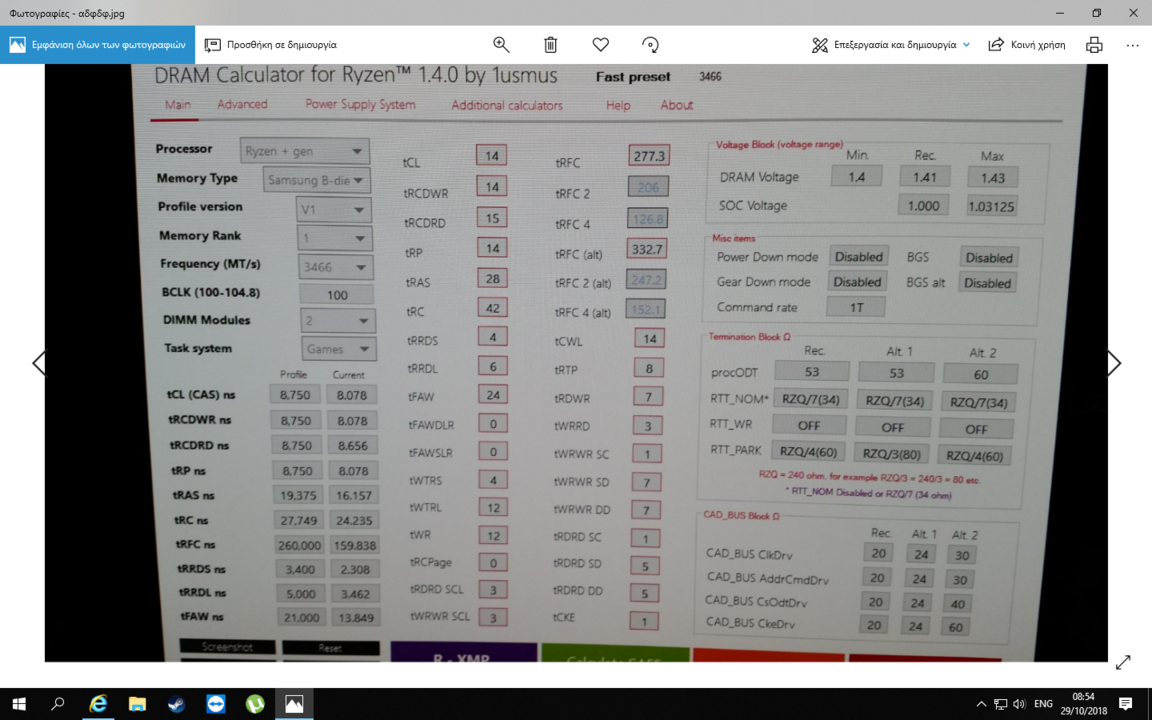Add photo to a creation
The width and height of the screenshot is (1152, 720).
pyautogui.click(x=270, y=45)
